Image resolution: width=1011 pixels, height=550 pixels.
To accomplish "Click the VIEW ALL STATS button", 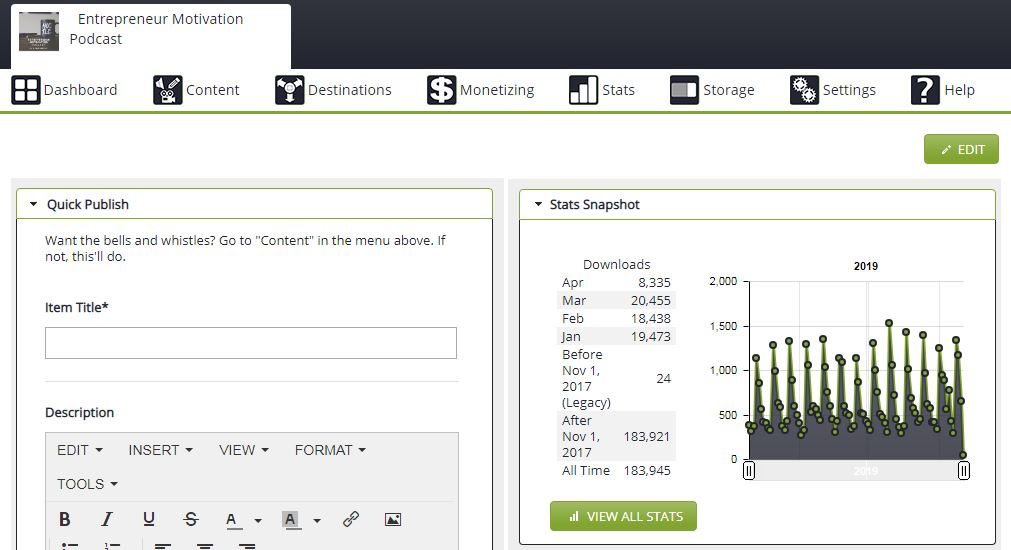I will pos(623,516).
